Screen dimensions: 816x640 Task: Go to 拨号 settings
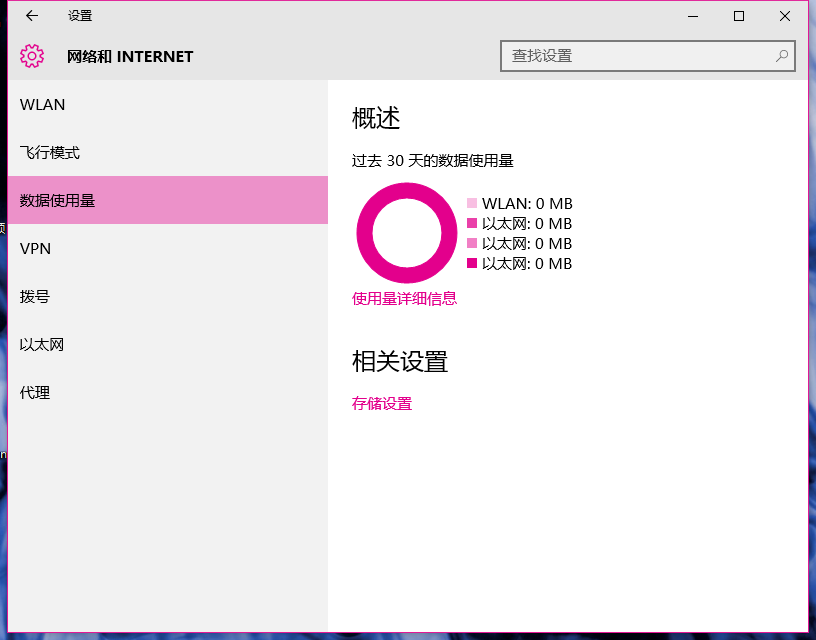(168, 297)
